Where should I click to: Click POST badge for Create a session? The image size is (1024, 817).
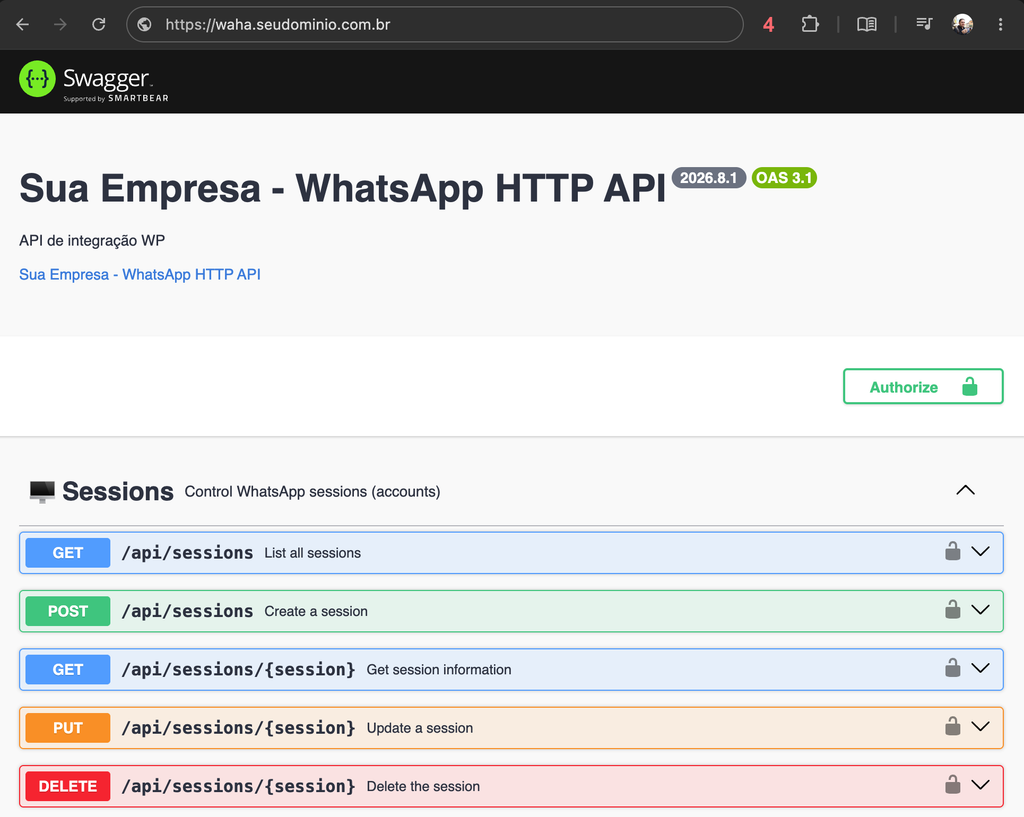[68, 611]
